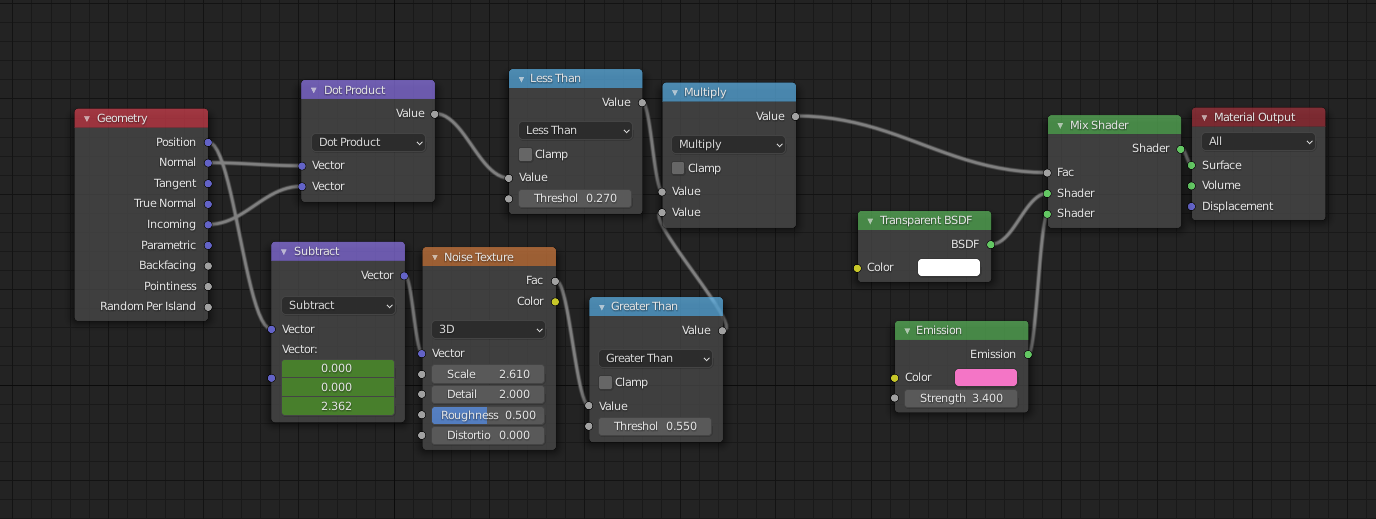Open the 3D dimensions dropdown in Noise Texture
The width and height of the screenshot is (1376, 519).
pyautogui.click(x=489, y=329)
